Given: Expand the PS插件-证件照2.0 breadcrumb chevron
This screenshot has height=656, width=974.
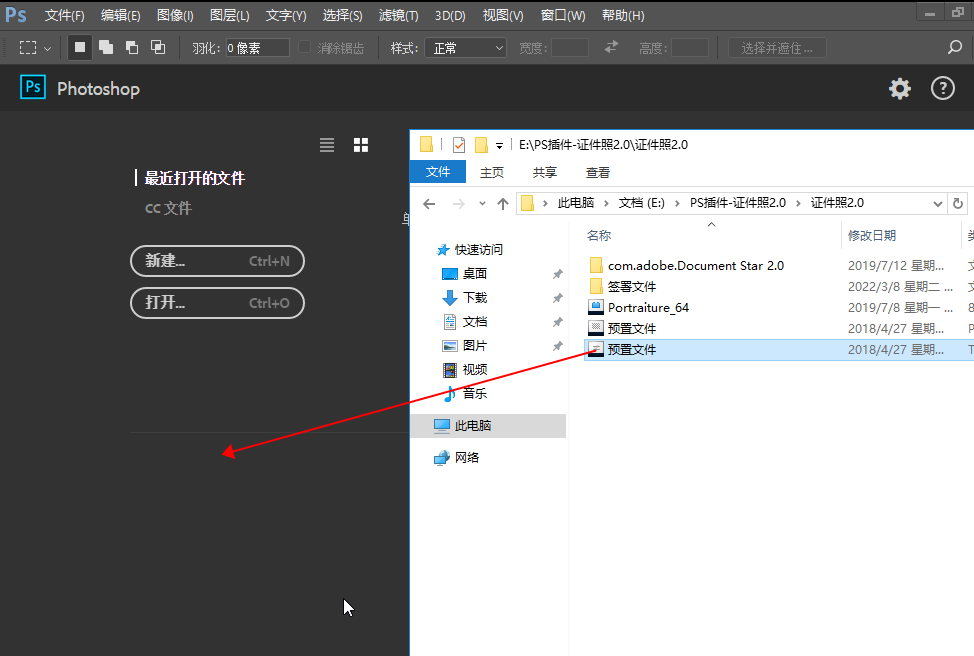Looking at the screenshot, I should [798, 203].
